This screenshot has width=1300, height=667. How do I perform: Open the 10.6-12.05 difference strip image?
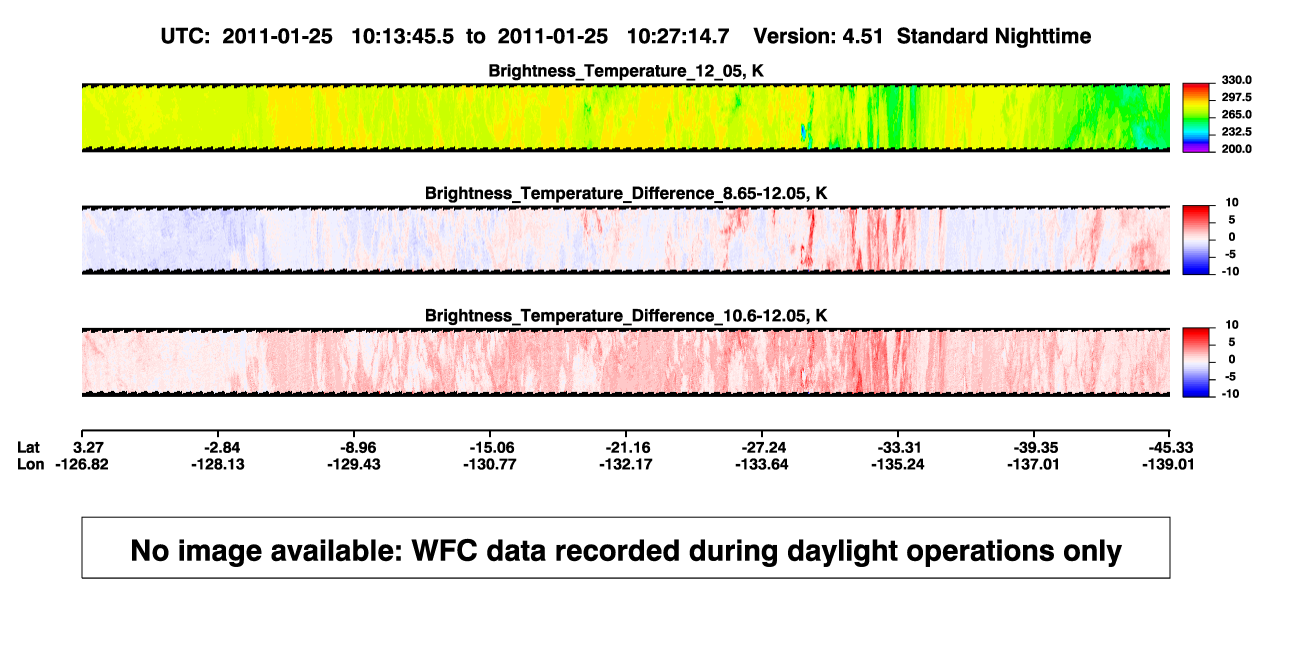[625, 362]
